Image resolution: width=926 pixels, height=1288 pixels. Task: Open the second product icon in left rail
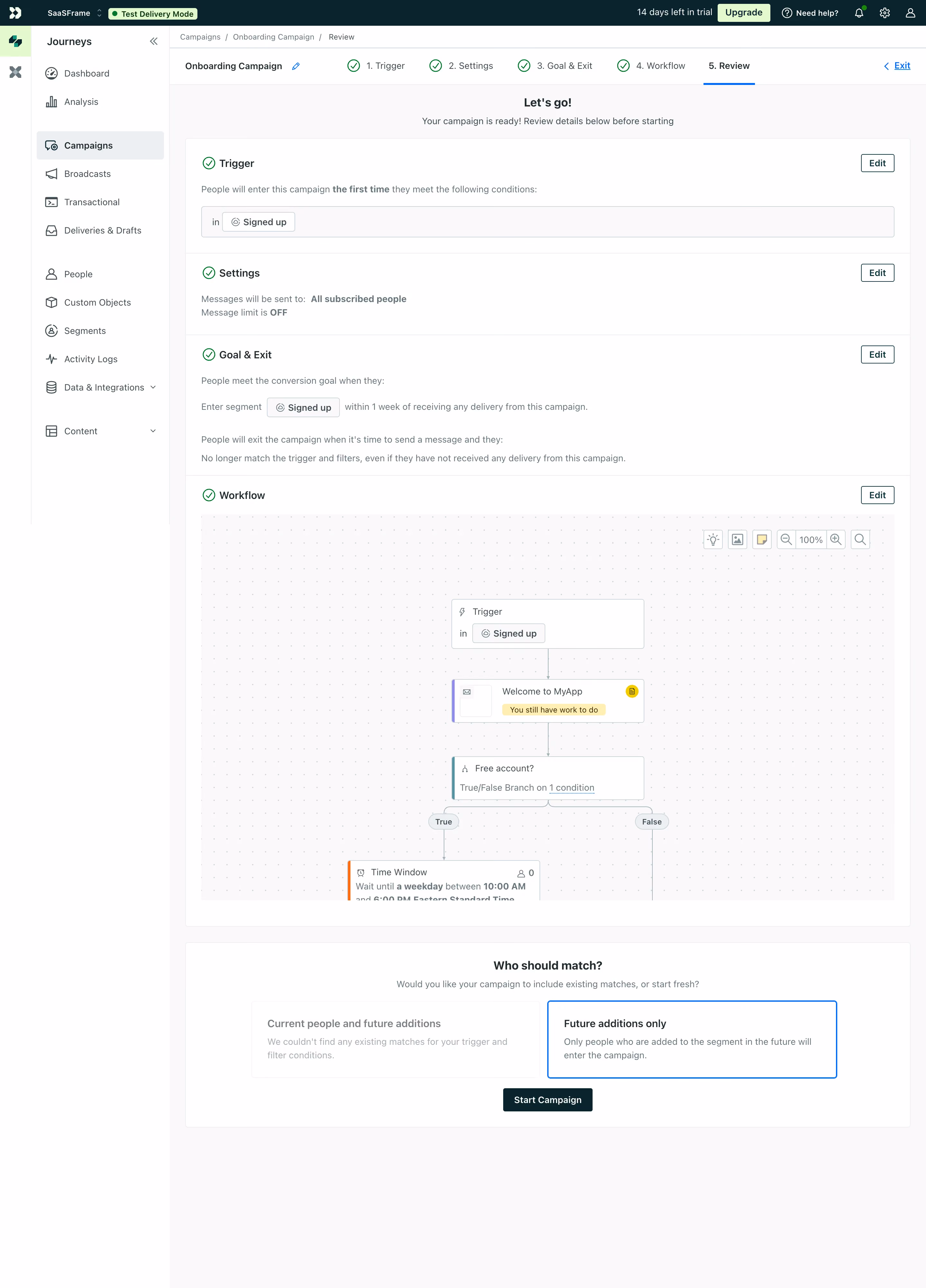coord(15,72)
